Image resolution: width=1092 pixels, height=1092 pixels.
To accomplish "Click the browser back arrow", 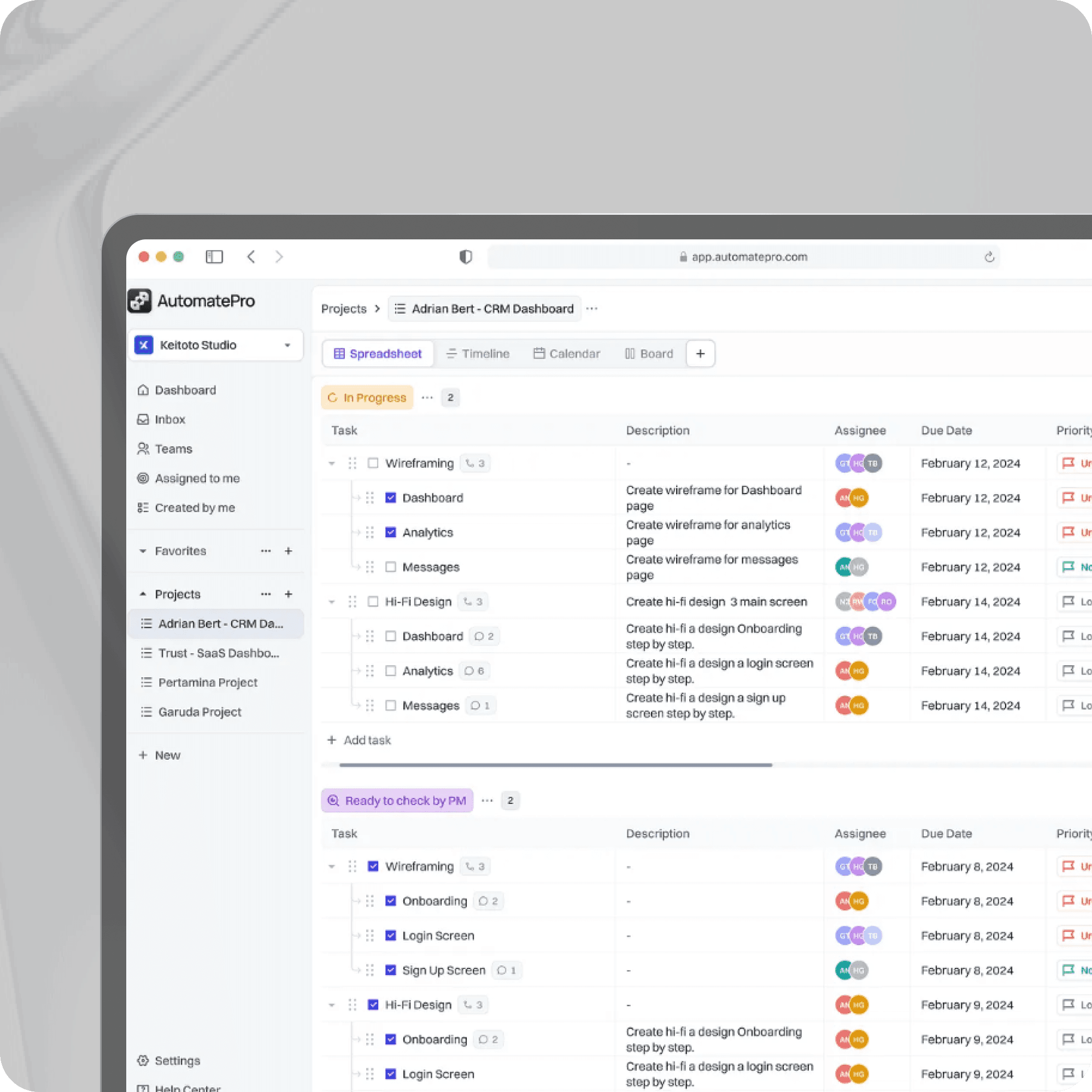I will point(251,257).
